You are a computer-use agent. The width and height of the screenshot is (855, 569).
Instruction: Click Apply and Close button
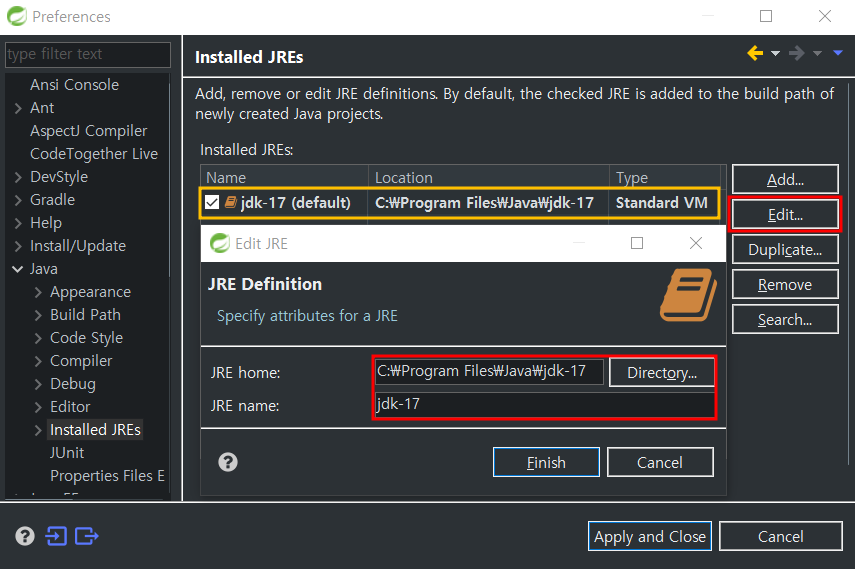tap(649, 536)
